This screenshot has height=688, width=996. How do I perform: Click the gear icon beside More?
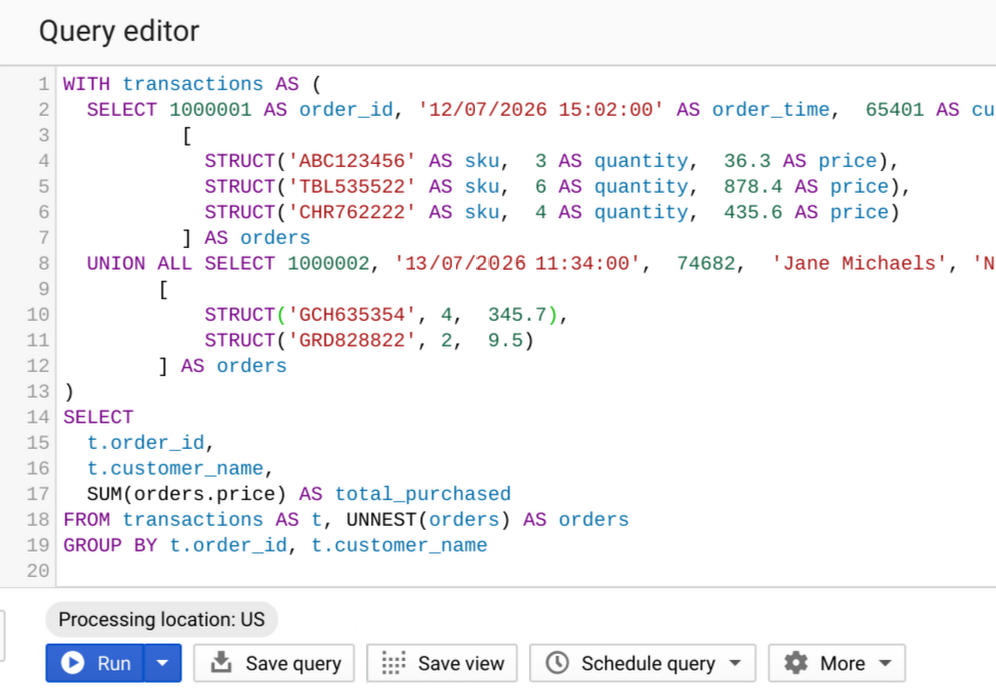point(795,663)
